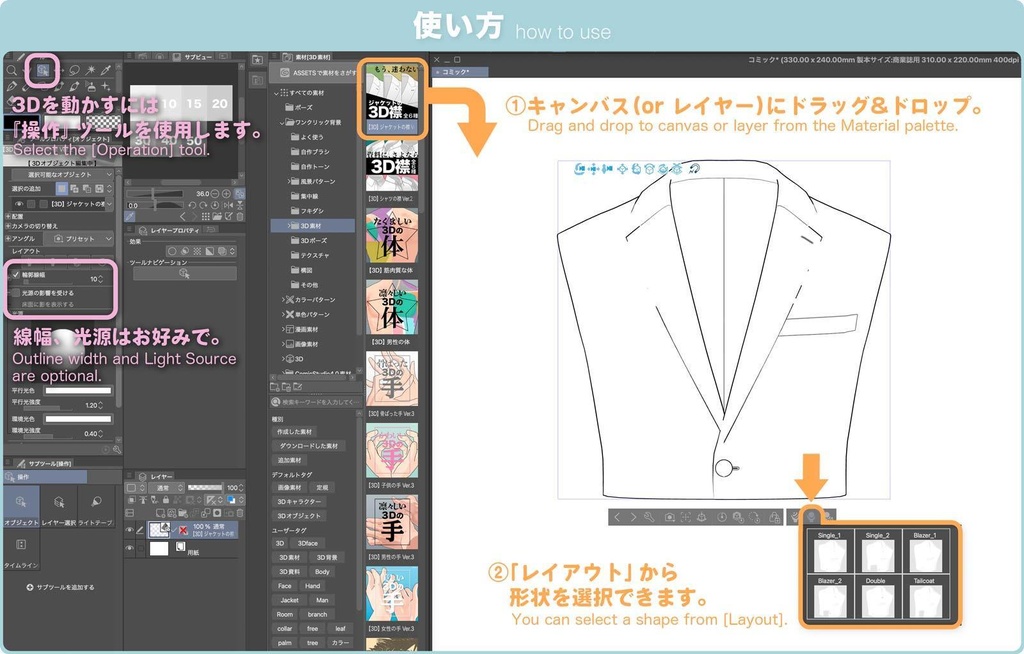Screen dimensions: 1024x654
Task: Choose the Object sub tool
Action: point(21,507)
